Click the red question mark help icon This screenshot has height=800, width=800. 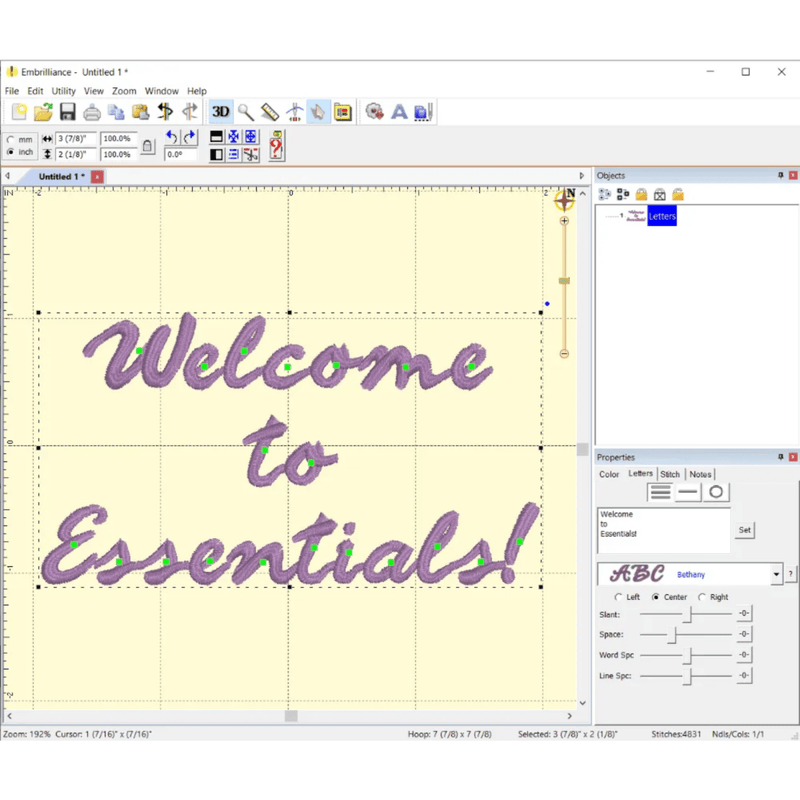click(276, 146)
